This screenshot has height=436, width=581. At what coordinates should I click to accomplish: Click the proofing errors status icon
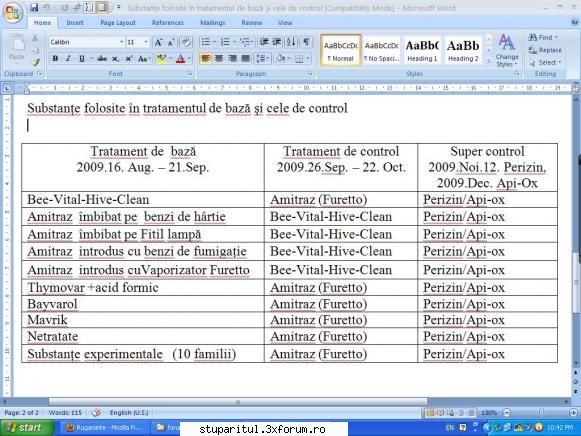click(96, 413)
